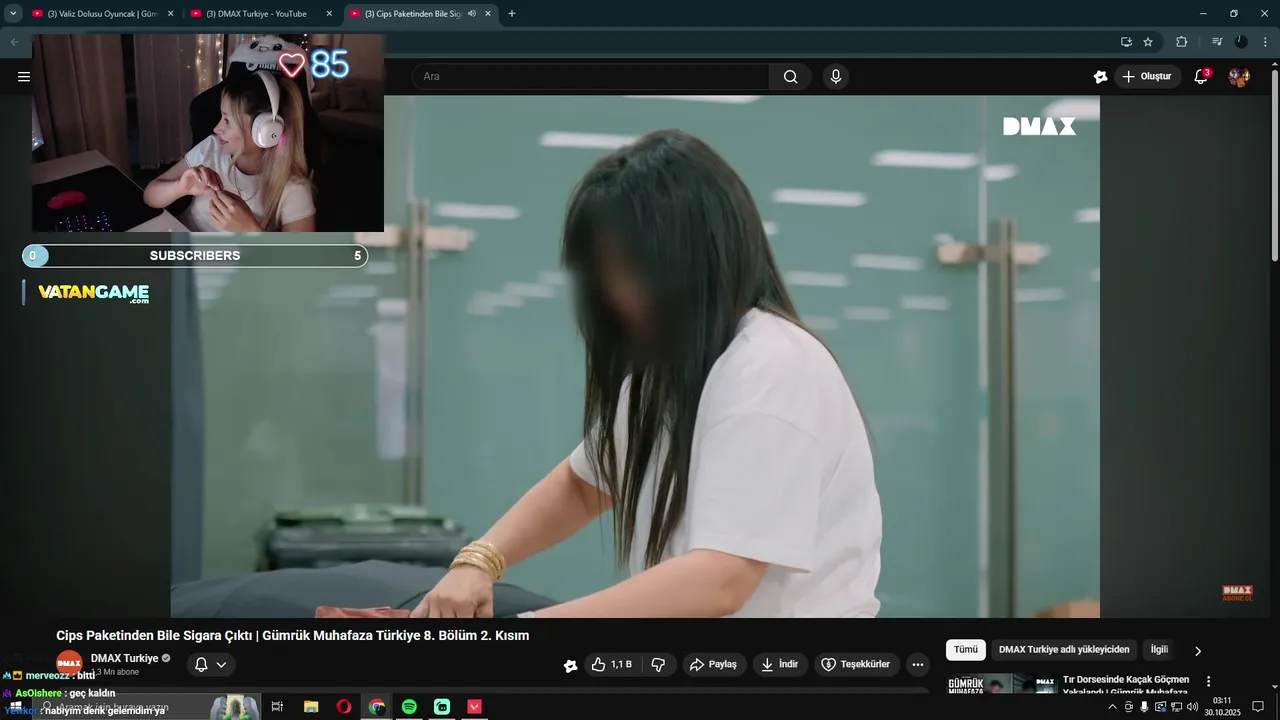
Task: Click the volume icon in system tray
Action: coord(1192,707)
